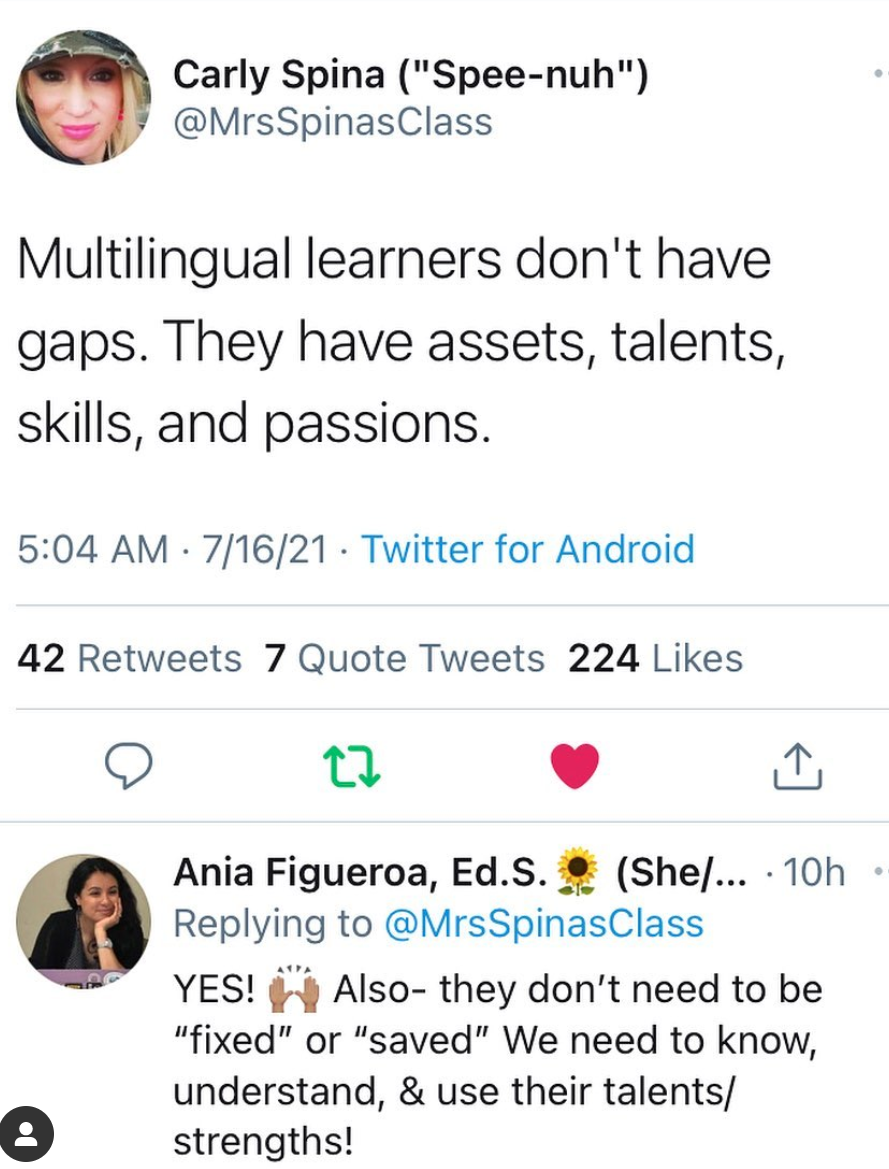889x1169 pixels.
Task: Click Ania Figueroa, Ed.S. display name
Action: pyautogui.click(x=360, y=873)
